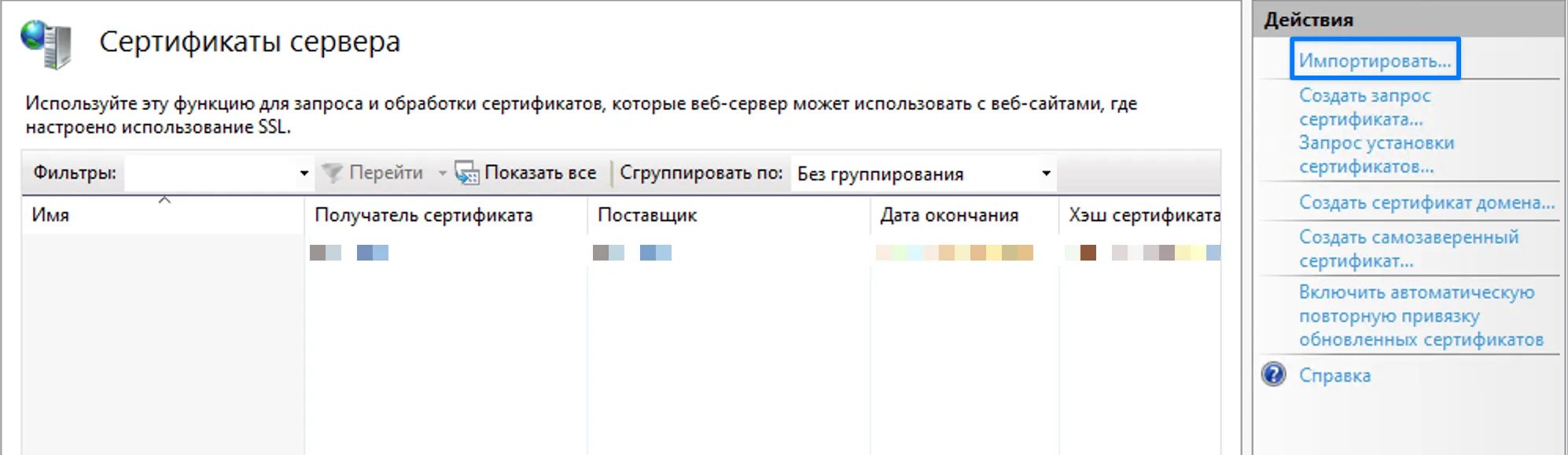
Task: Open the Сгруппировать по dropdown
Action: point(1046,172)
